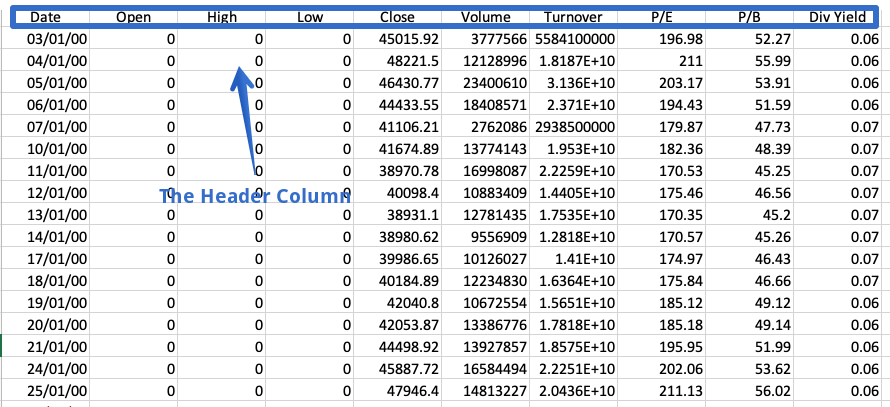Select P/B value 53.62
890x407 pixels.
click(749, 370)
